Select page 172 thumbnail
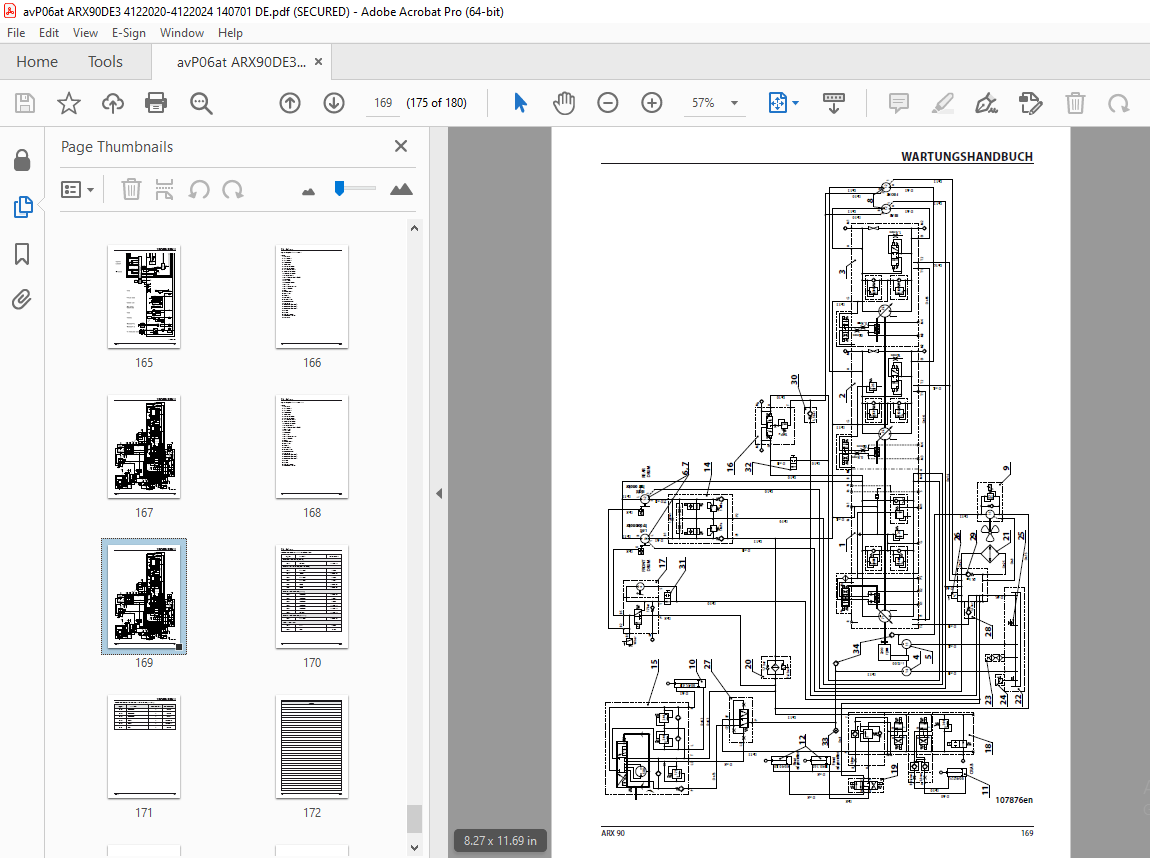This screenshot has height=858, width=1150. [x=312, y=747]
